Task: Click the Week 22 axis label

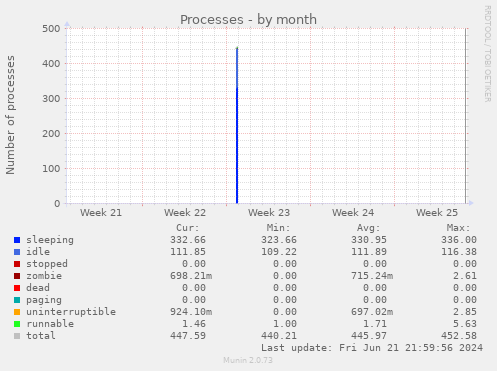Action: click(185, 213)
